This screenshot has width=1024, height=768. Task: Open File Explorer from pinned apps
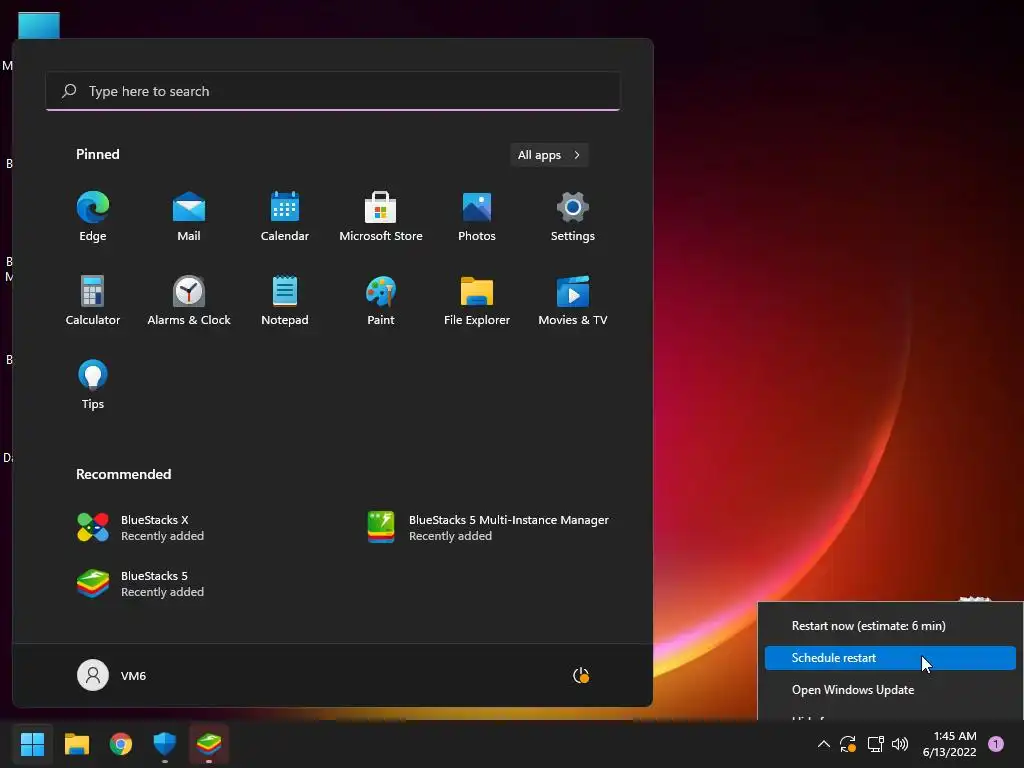point(477,300)
